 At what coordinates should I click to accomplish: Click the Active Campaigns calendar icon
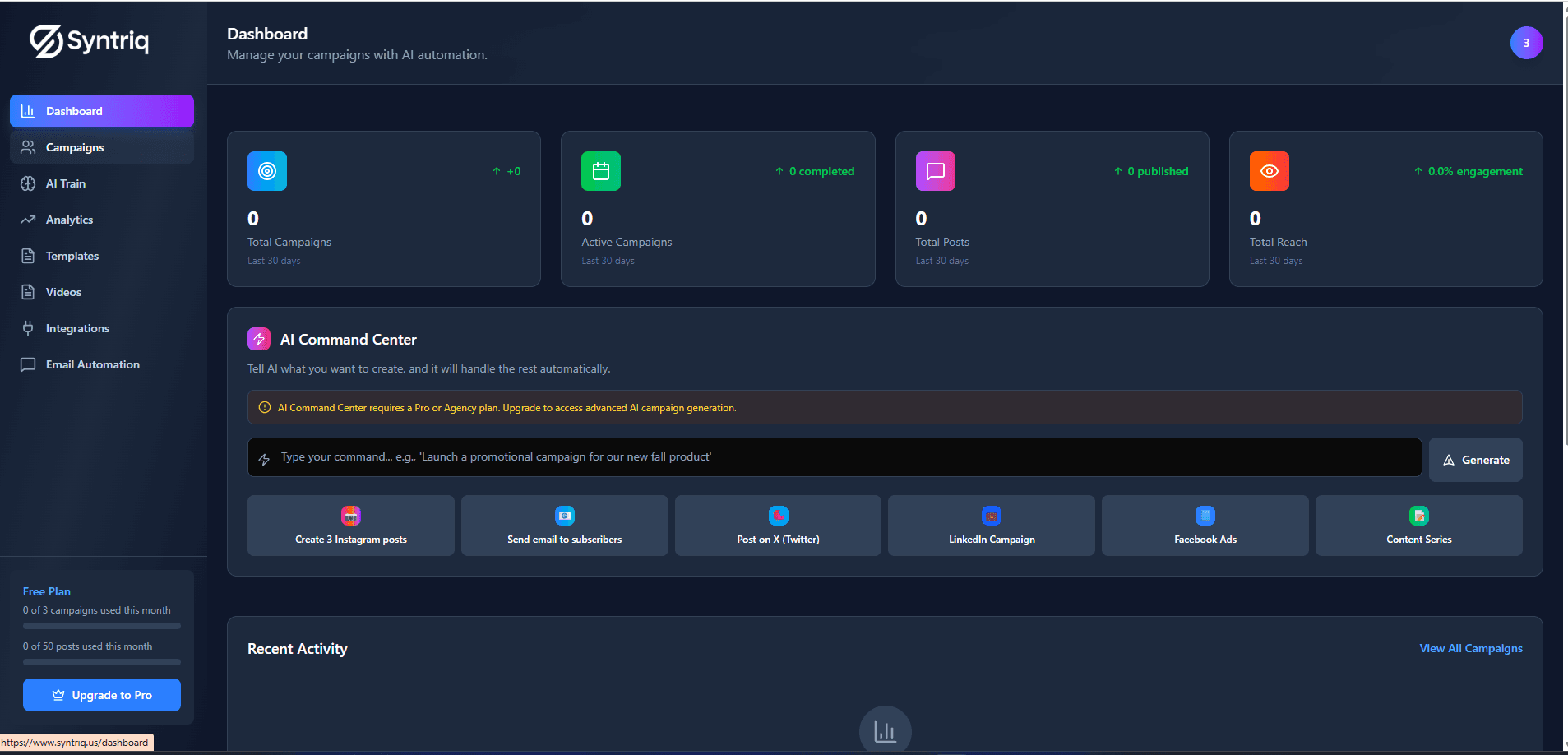600,170
